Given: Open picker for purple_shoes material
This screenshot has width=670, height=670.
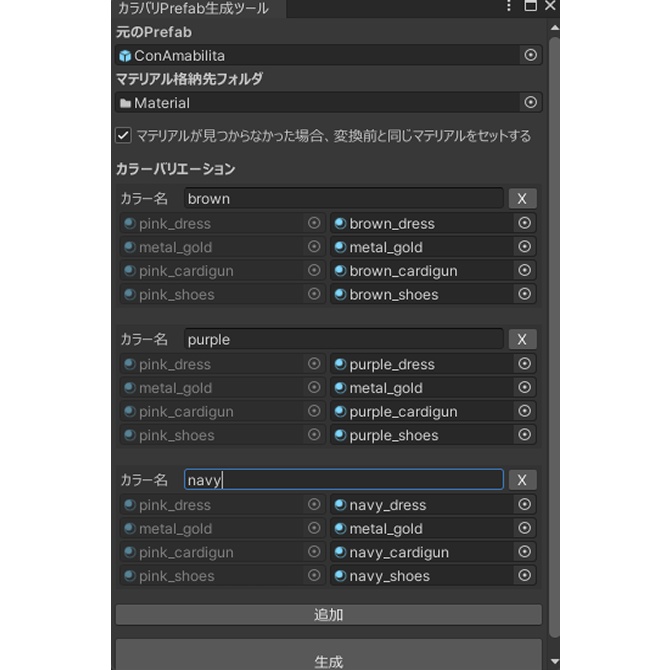Looking at the screenshot, I should click(x=524, y=435).
